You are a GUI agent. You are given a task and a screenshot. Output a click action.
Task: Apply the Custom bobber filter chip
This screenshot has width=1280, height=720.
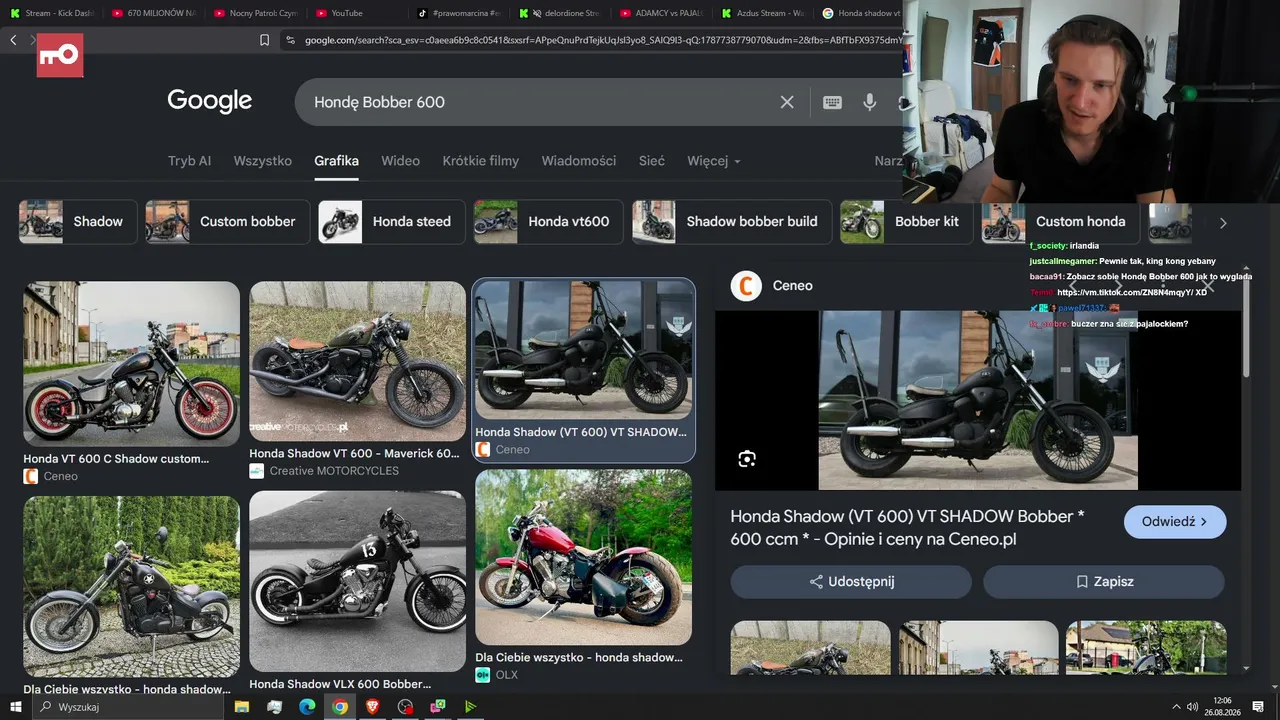tap(226, 222)
